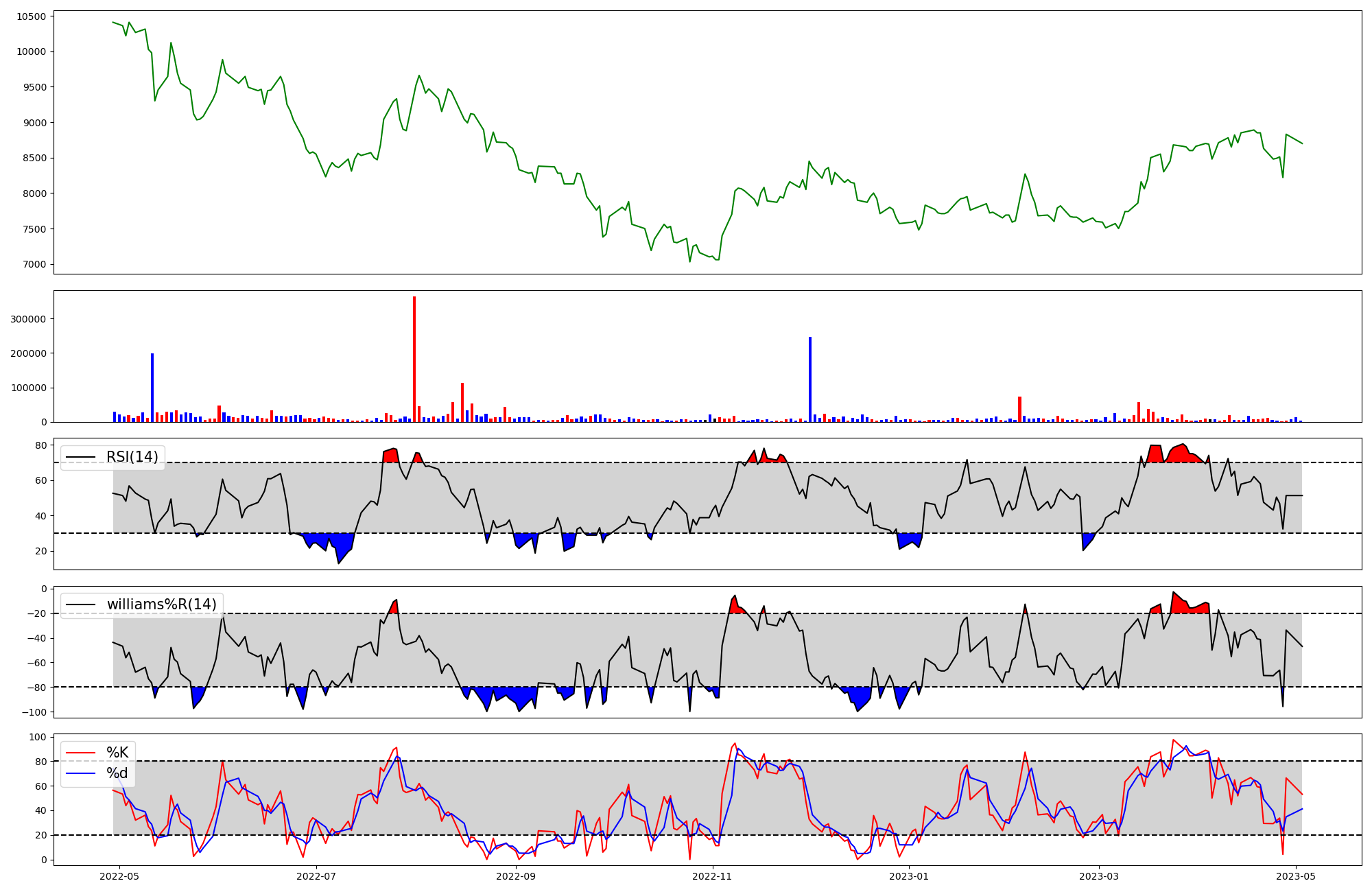Viewport: 1372px width, 892px height.
Task: Click the 2022-05 x-axis date label
Action: click(119, 876)
